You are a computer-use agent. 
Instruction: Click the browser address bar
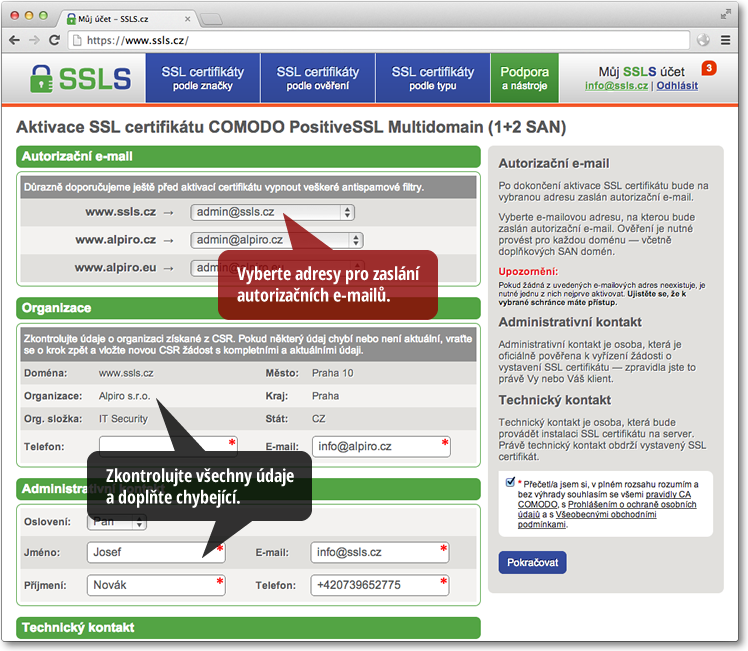pos(380,40)
